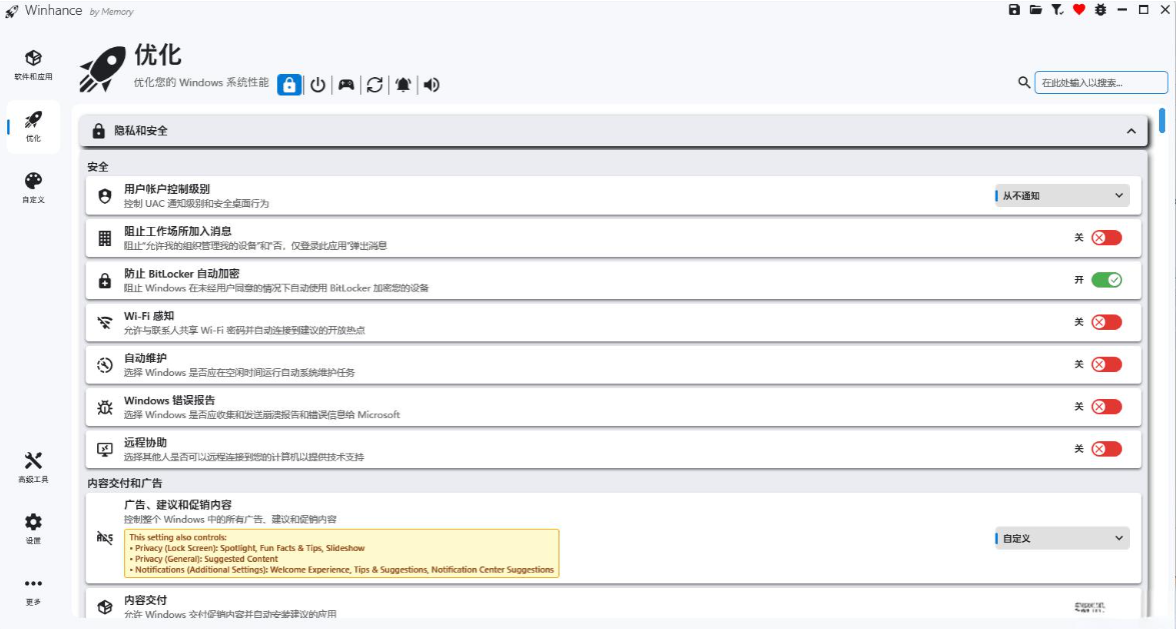The image size is (1176, 629).
Task: Jump to the notifications bell section
Action: click(x=403, y=85)
